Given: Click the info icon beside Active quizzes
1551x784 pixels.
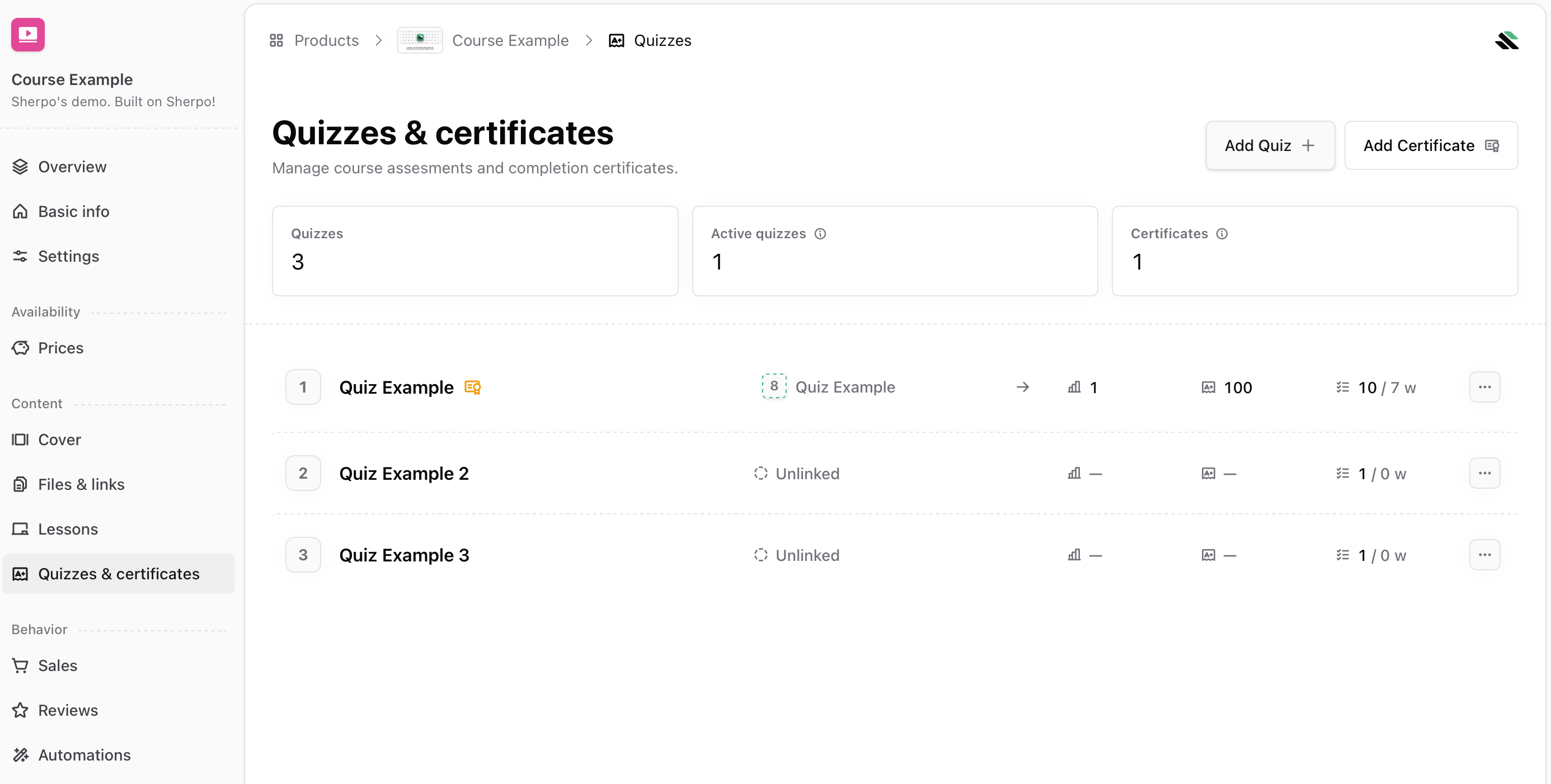Looking at the screenshot, I should [x=821, y=233].
